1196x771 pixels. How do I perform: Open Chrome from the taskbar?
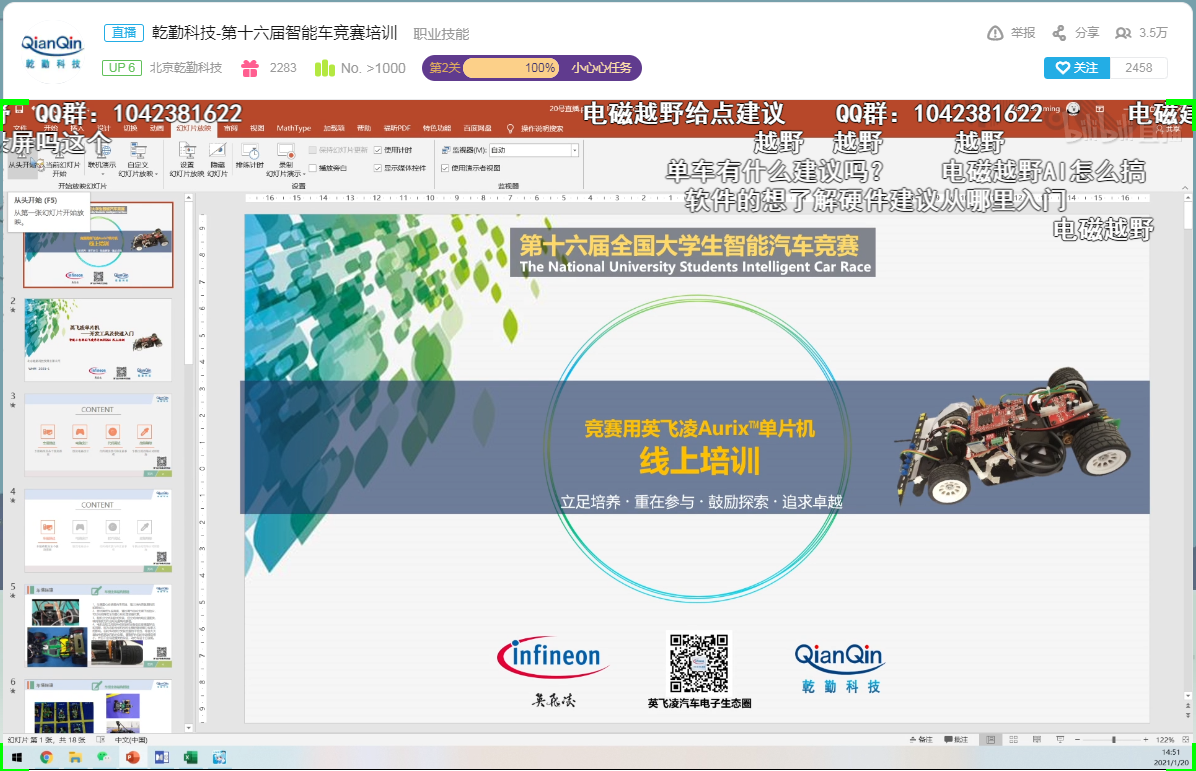point(47,757)
